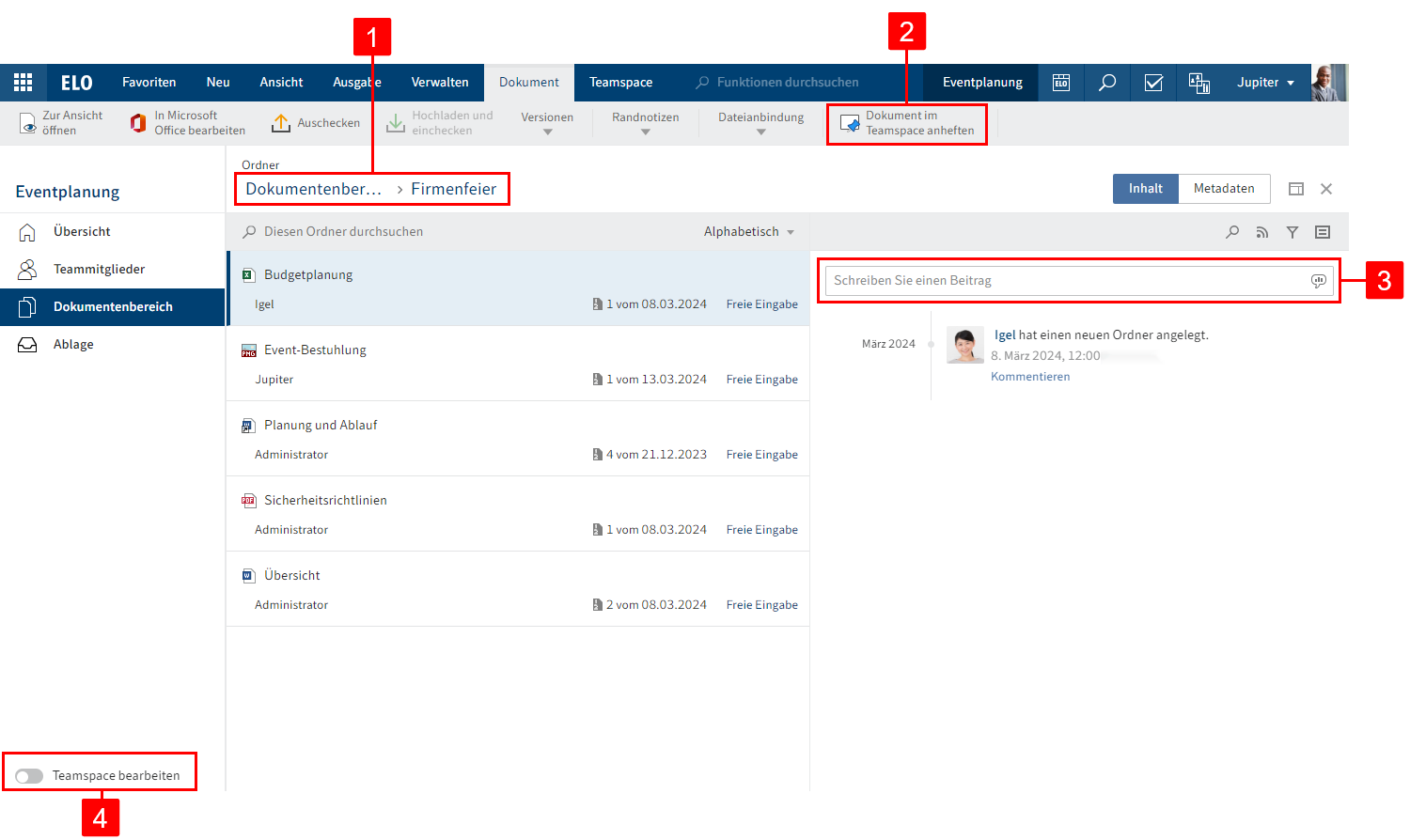Open in Microsoft Office bearbeiten
1410x840 pixels.
pyautogui.click(x=188, y=123)
